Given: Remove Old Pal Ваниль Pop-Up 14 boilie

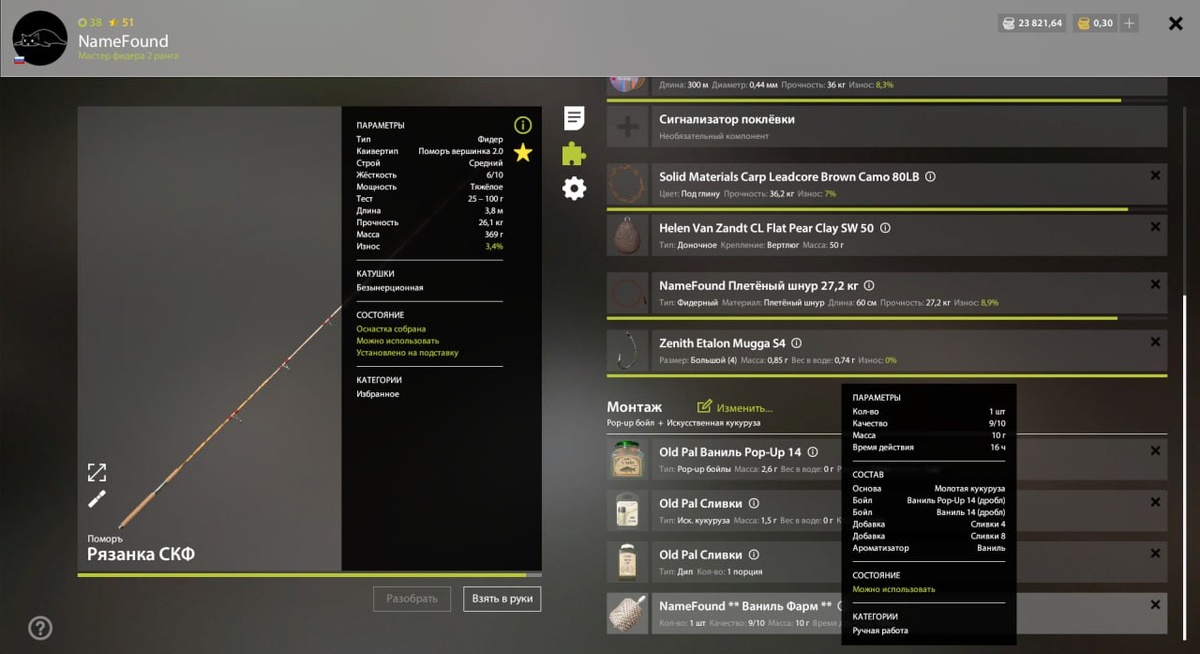Looking at the screenshot, I should click(x=1156, y=450).
